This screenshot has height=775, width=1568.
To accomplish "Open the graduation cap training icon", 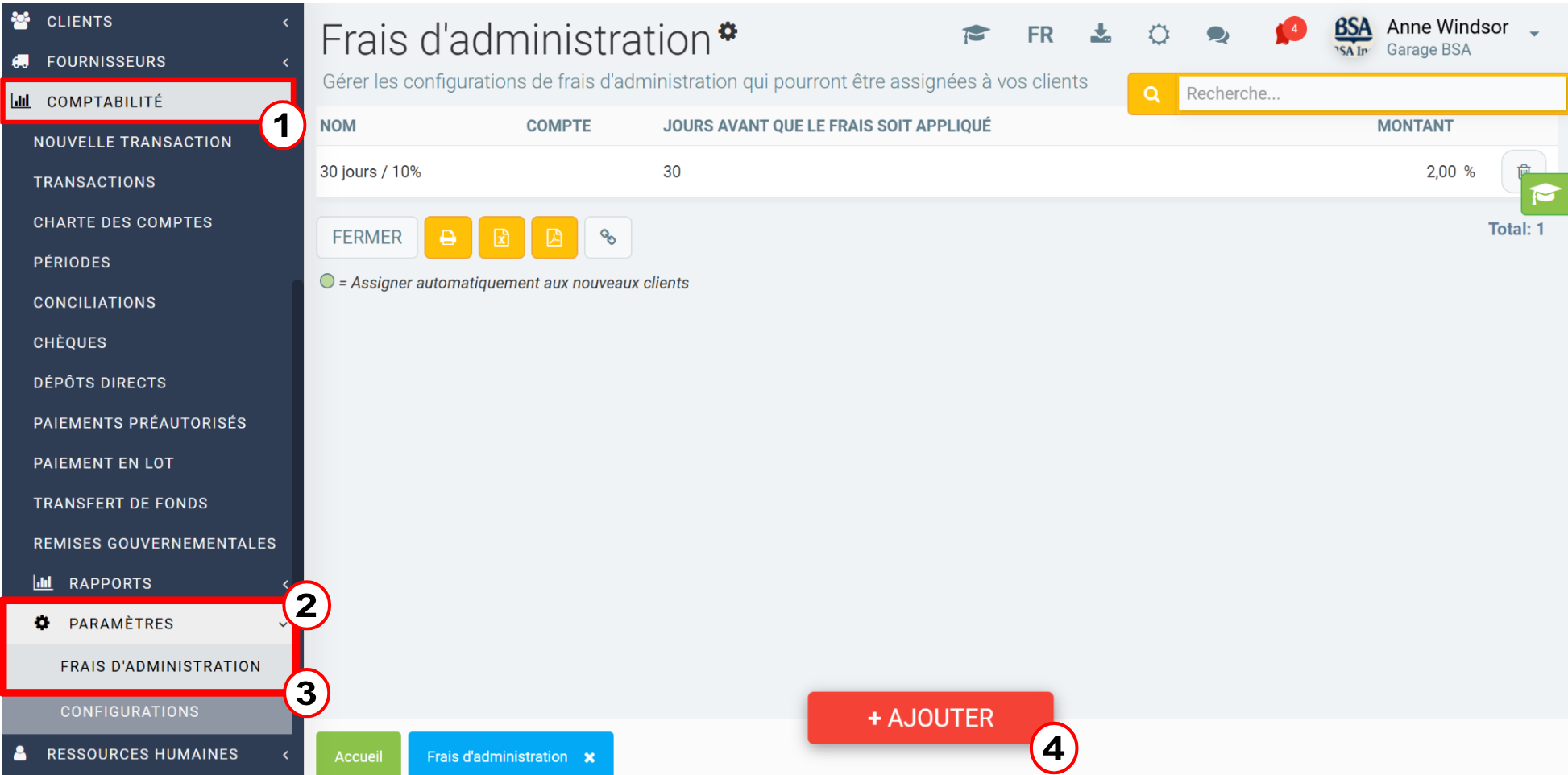I will click(x=976, y=34).
